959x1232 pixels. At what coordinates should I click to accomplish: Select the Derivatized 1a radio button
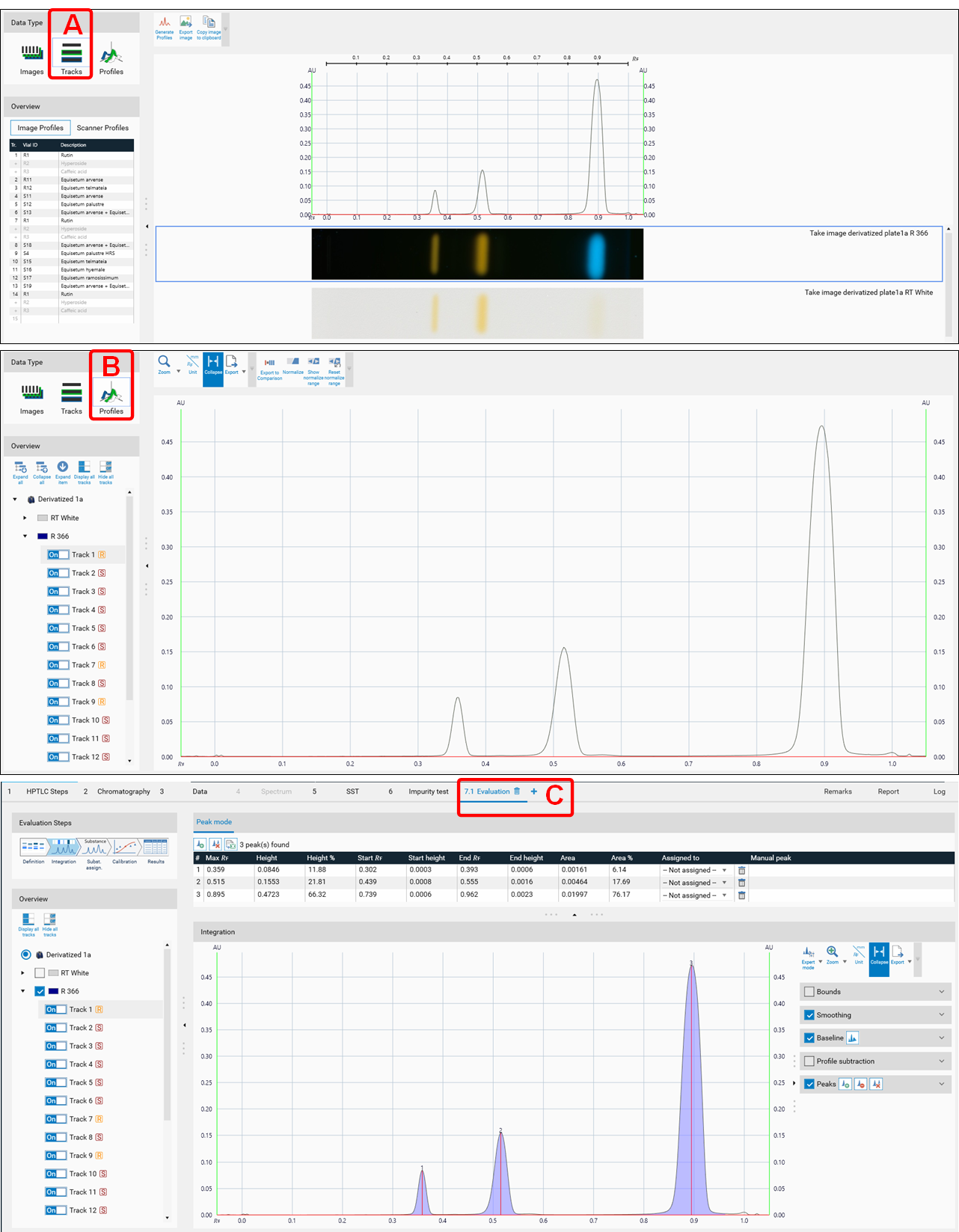pyautogui.click(x=26, y=954)
